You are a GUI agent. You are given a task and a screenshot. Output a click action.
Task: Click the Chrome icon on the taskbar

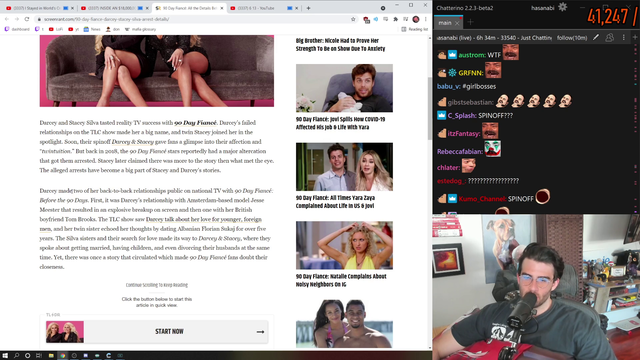(x=62, y=356)
